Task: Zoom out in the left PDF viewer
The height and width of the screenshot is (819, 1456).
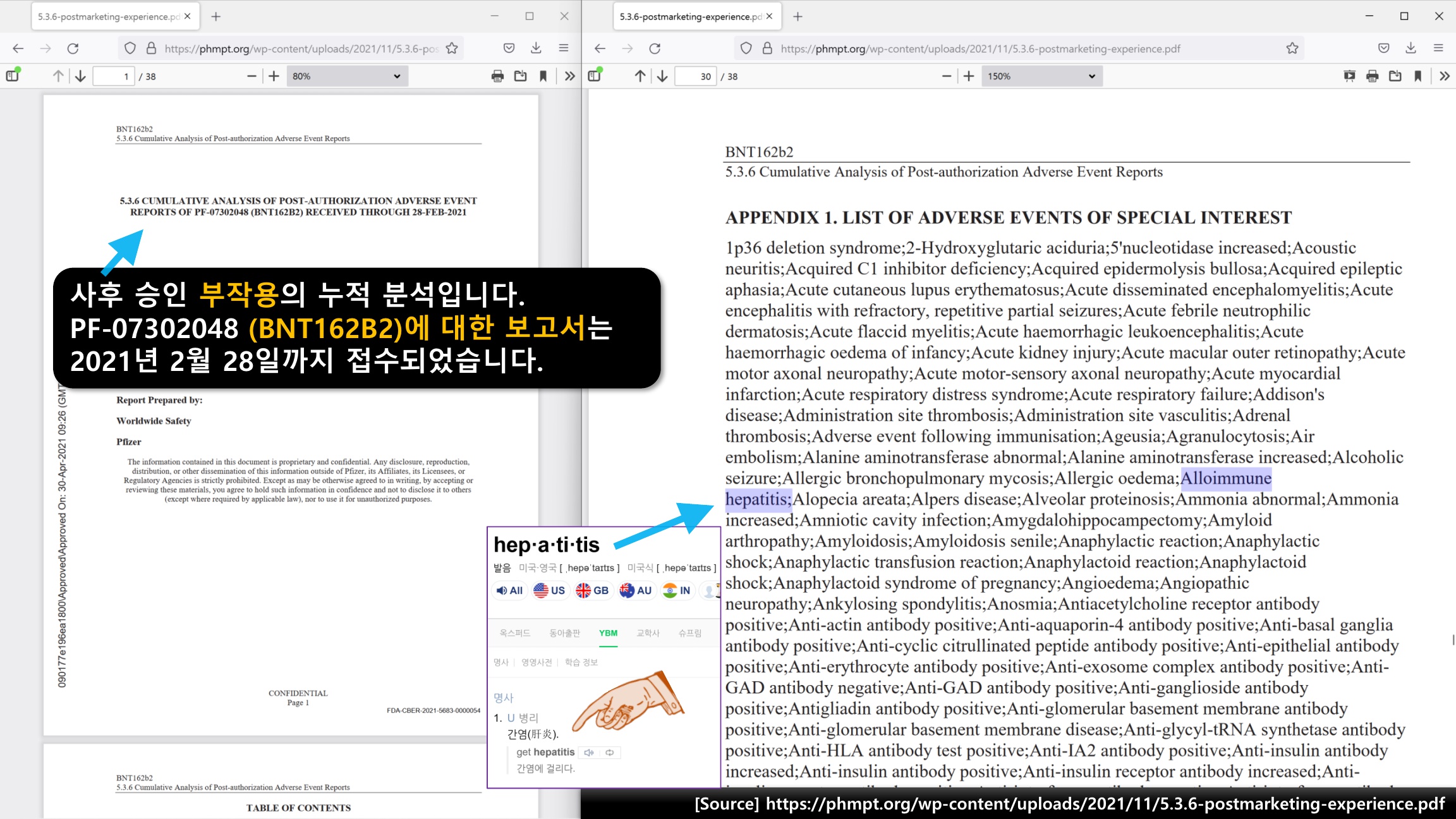Action: coord(252,76)
